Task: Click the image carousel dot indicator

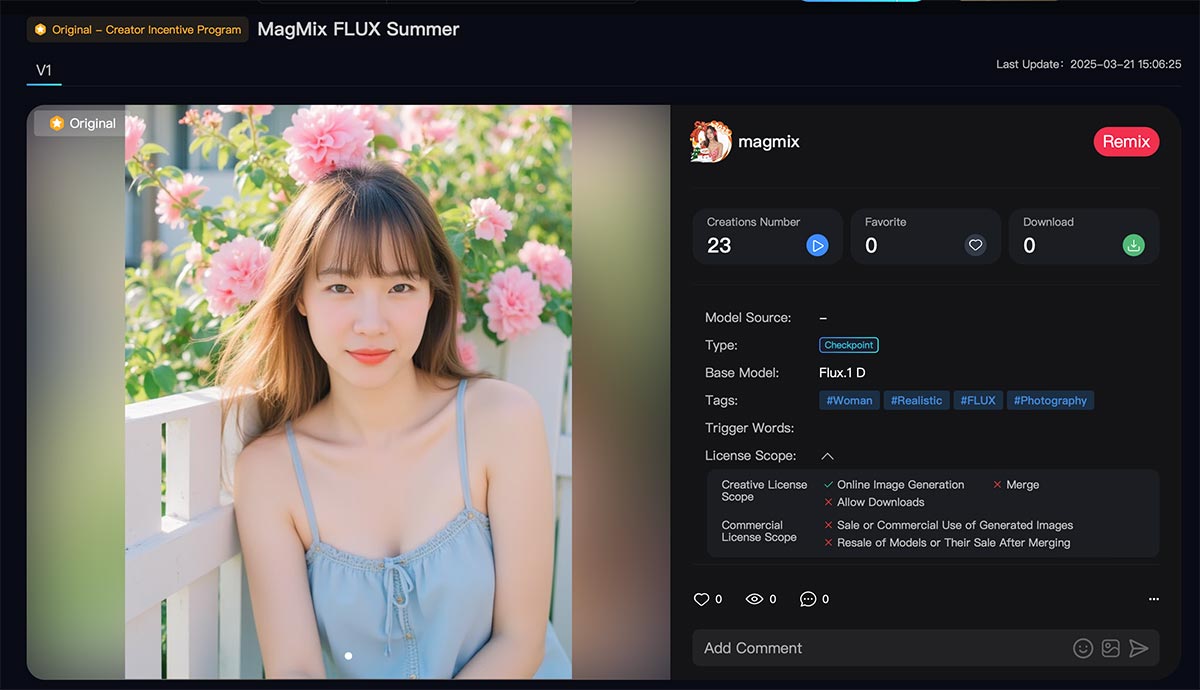Action: 348,655
